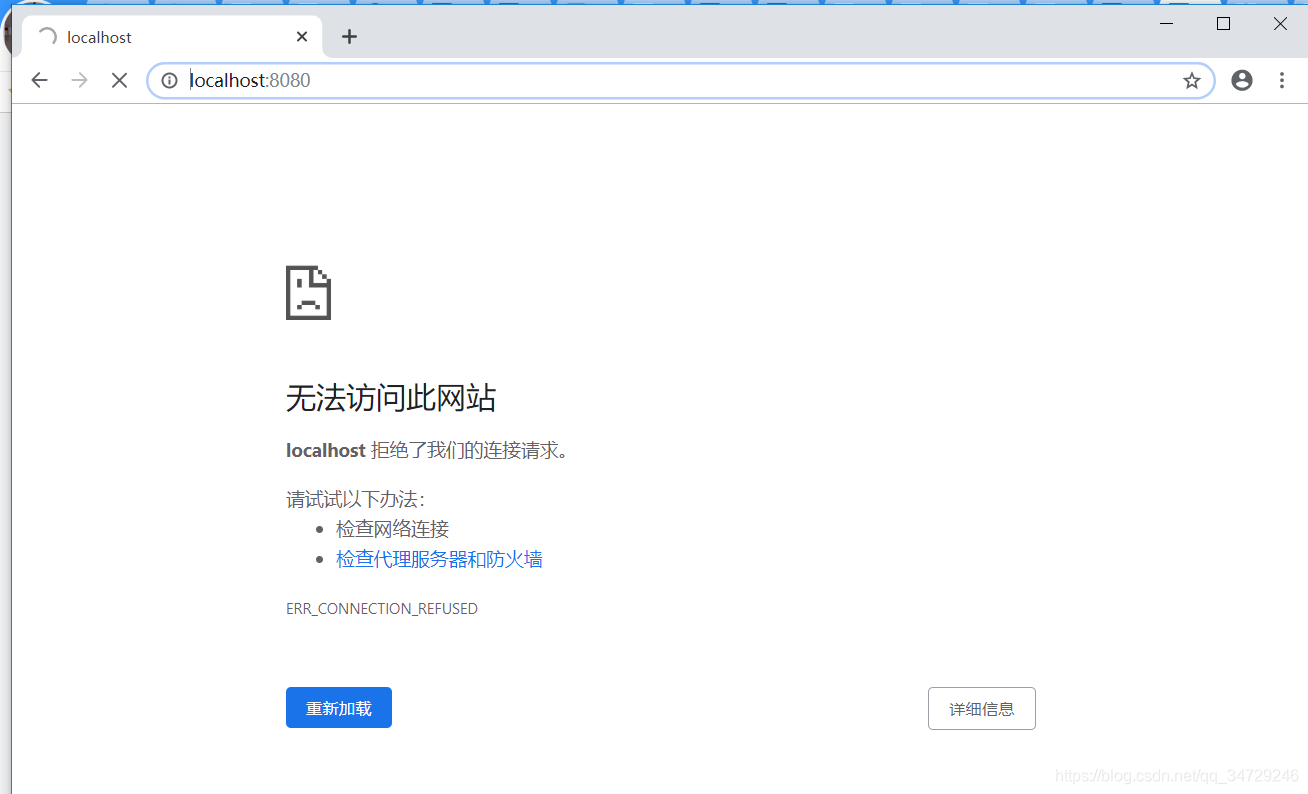The image size is (1308, 794).
Task: Click the window maximize button
Action: 1222,23
